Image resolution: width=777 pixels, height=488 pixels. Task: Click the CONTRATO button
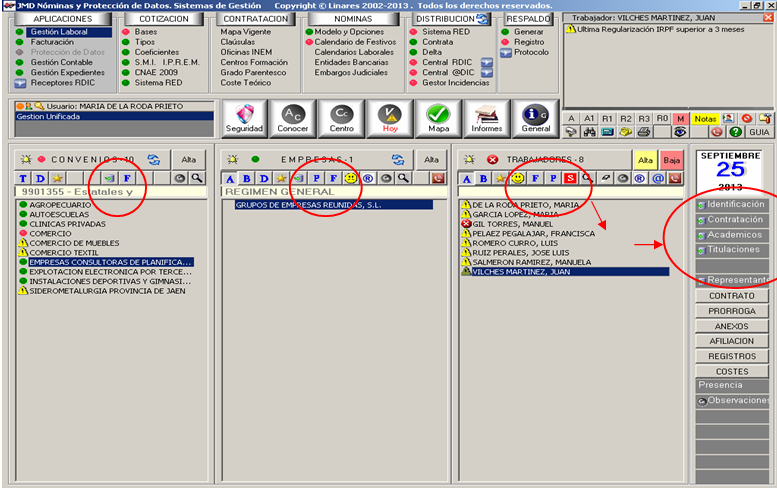click(732, 296)
